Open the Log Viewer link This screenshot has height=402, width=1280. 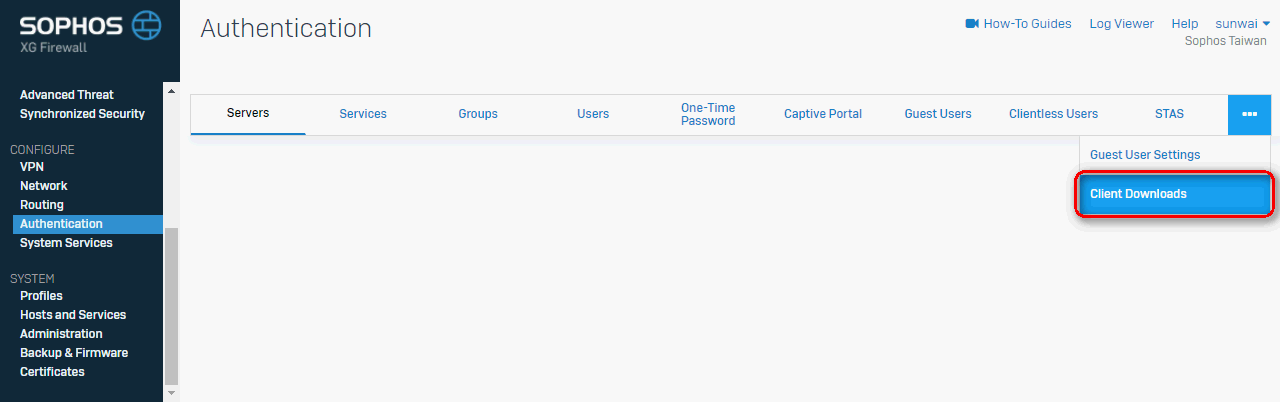pyautogui.click(x=1121, y=24)
